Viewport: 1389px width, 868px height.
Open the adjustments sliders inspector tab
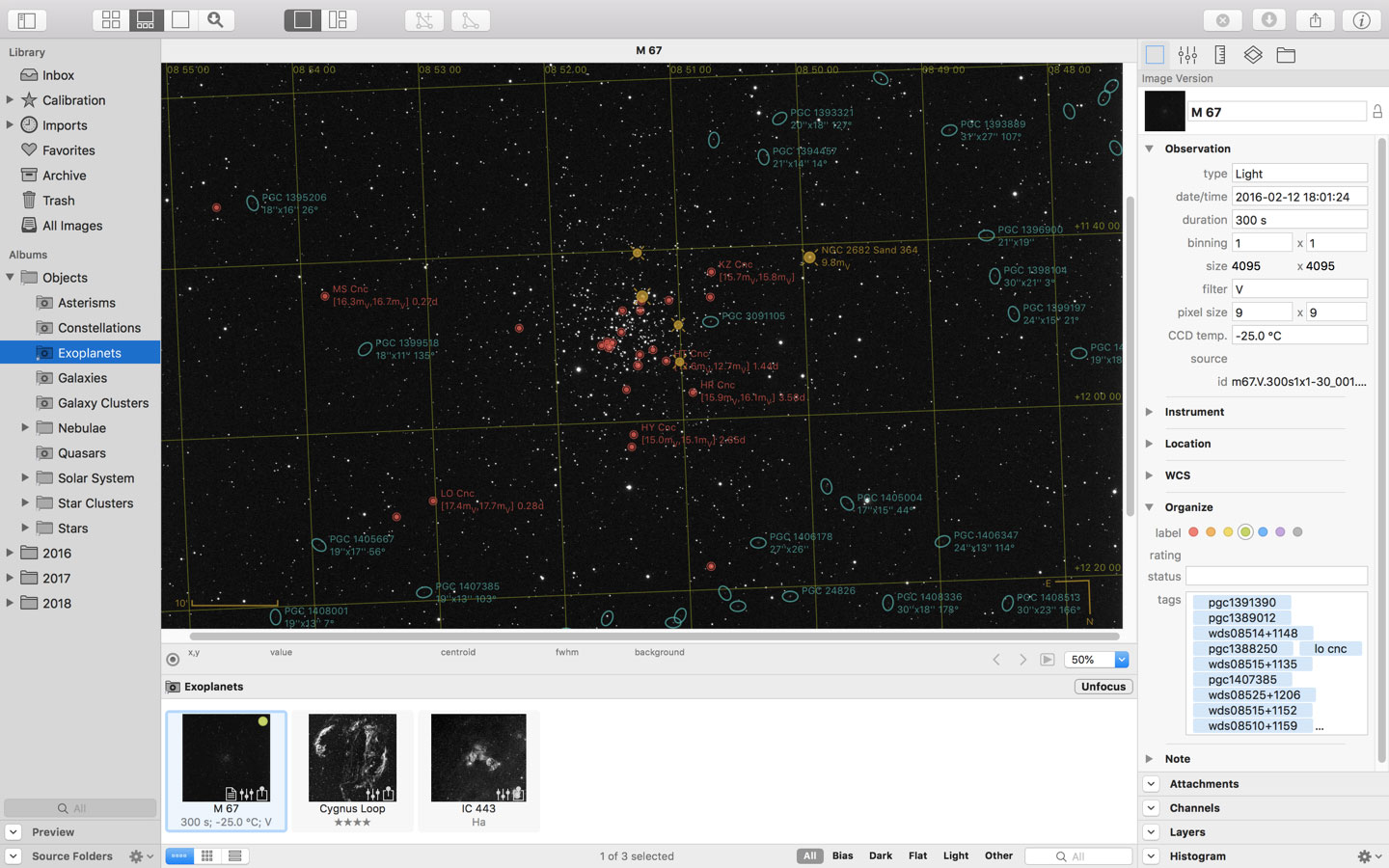[1187, 55]
